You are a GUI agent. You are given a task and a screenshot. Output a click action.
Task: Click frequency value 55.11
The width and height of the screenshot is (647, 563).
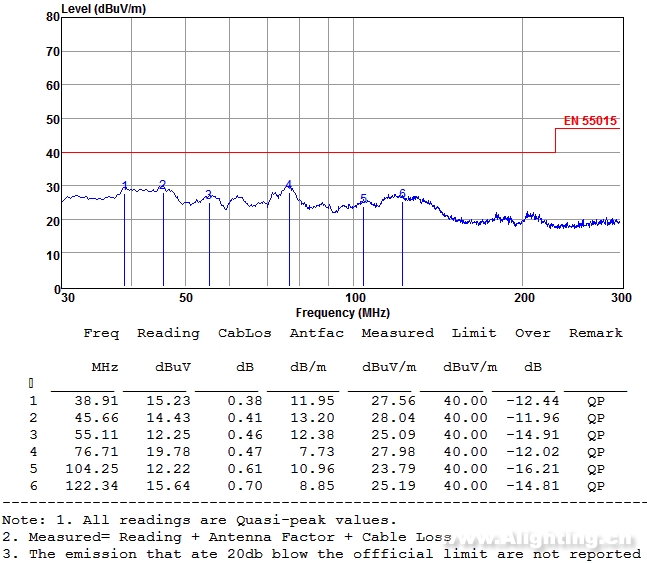point(97,435)
